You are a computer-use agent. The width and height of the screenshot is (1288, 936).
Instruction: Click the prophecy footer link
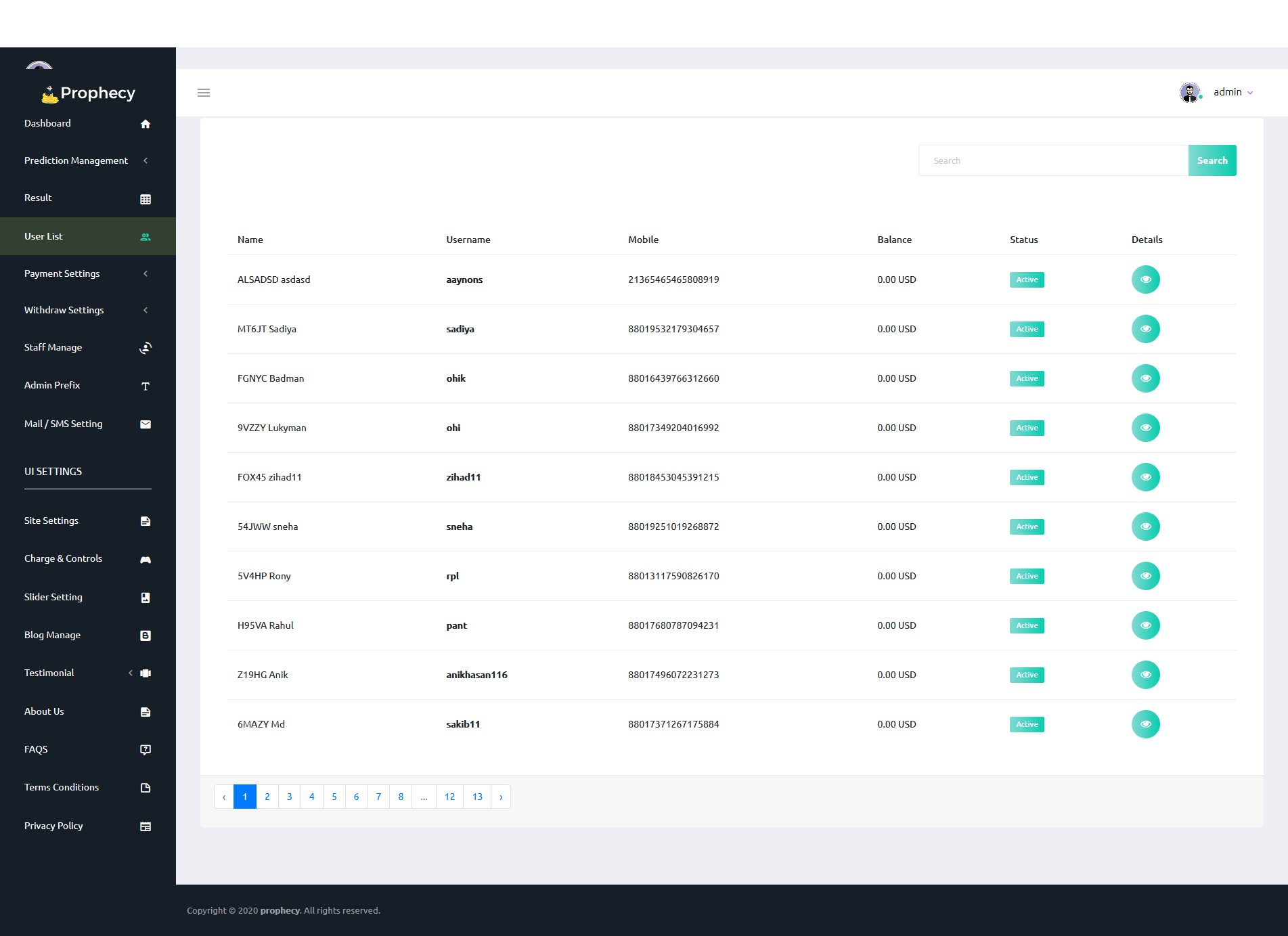coord(280,910)
